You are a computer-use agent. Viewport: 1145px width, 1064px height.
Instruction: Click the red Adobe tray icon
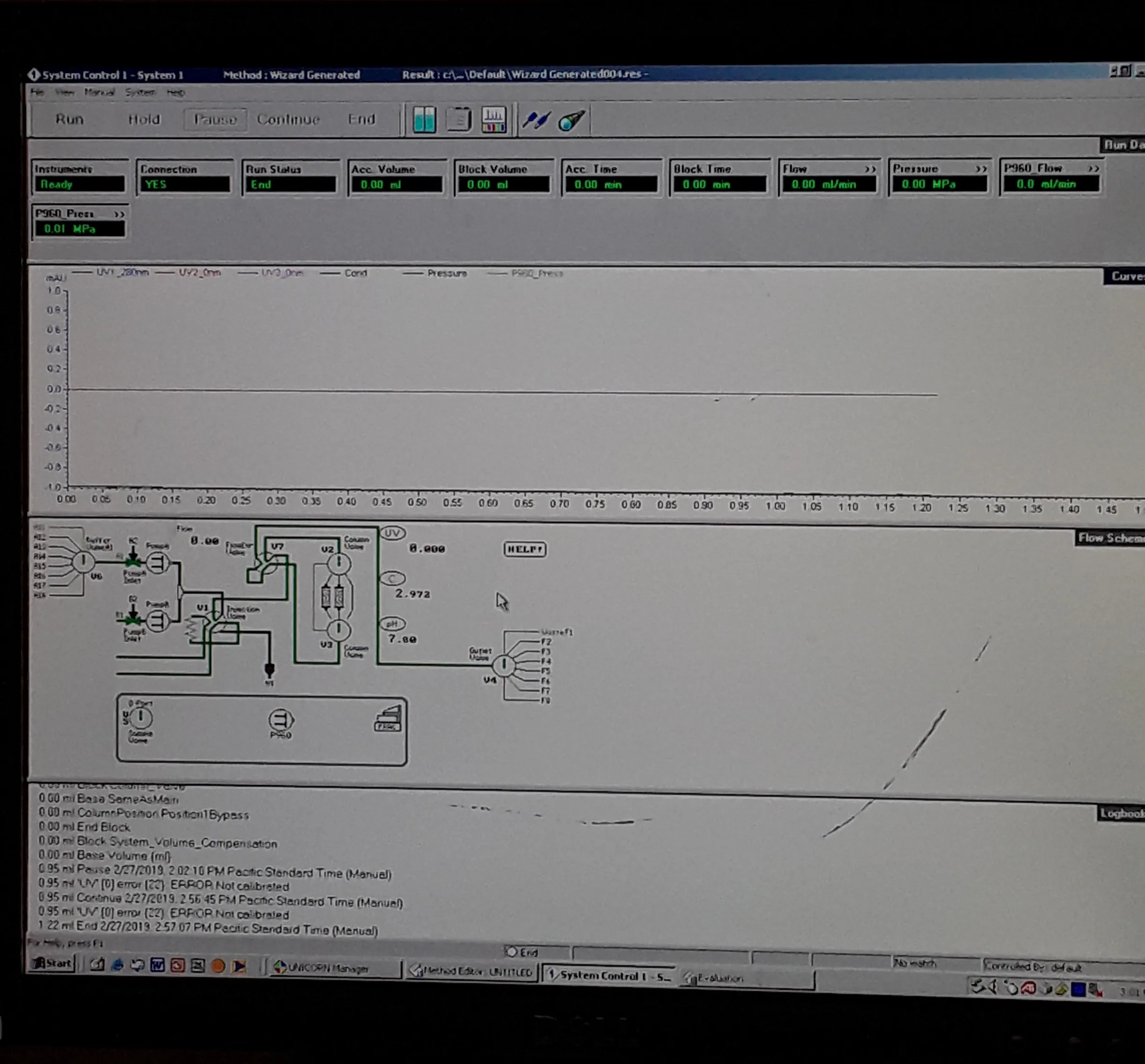(1028, 989)
